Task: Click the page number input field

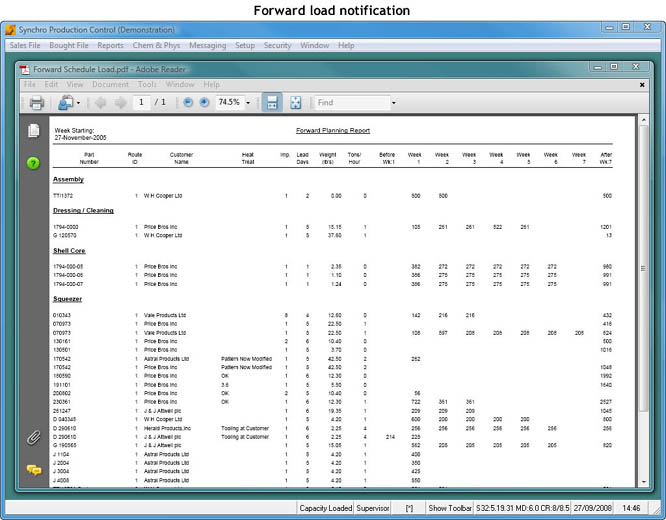Action: pos(141,102)
